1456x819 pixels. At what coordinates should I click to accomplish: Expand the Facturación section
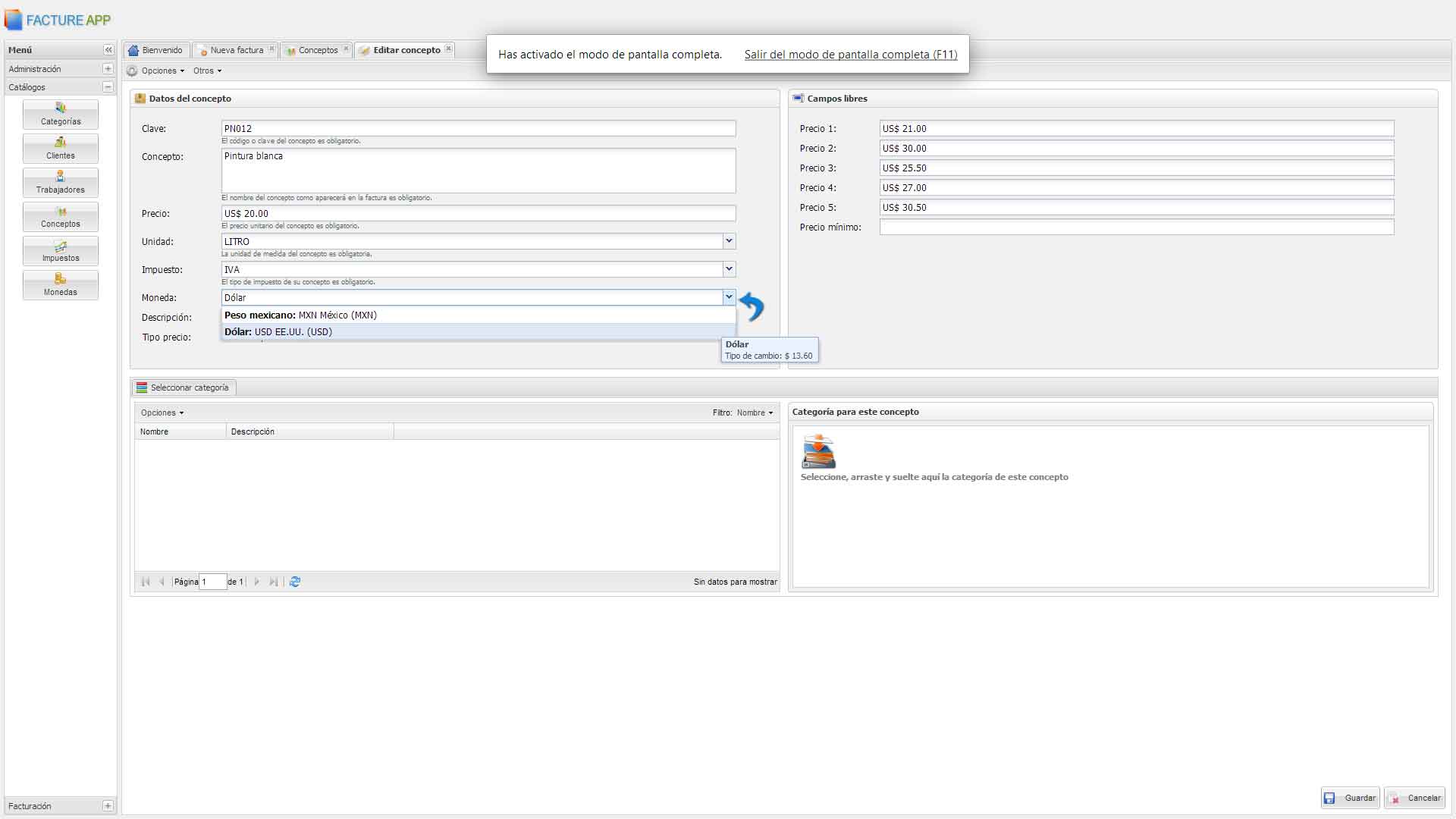(x=108, y=806)
